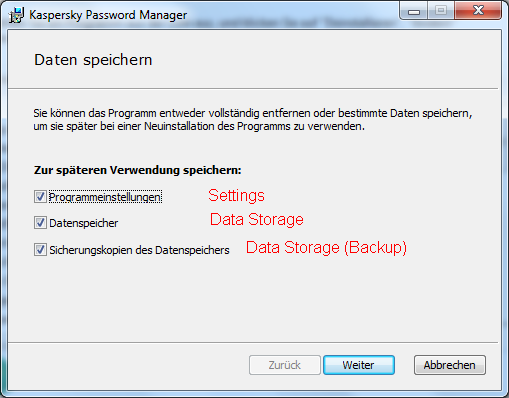Continue with the Weiter button
The height and width of the screenshot is (398, 509).
[x=359, y=365]
